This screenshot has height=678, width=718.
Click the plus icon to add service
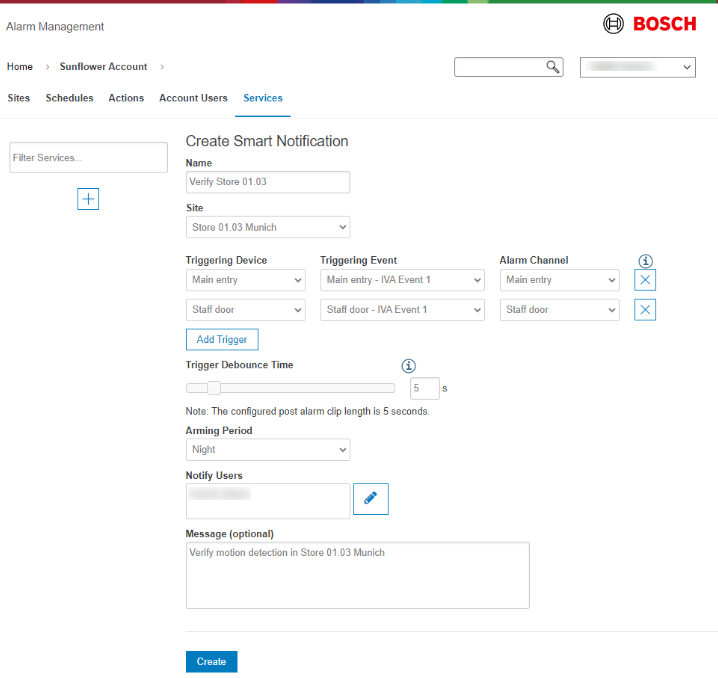click(x=88, y=199)
